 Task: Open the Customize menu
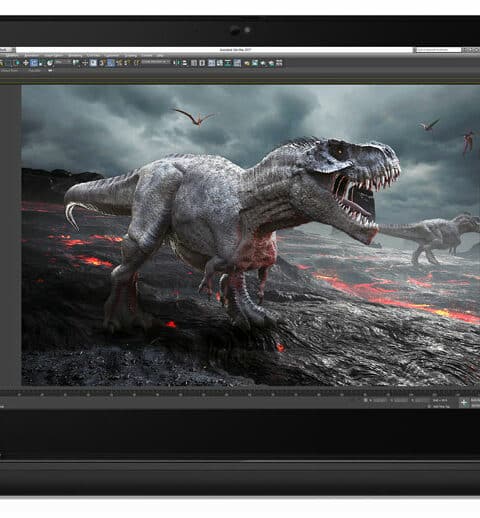pos(112,55)
